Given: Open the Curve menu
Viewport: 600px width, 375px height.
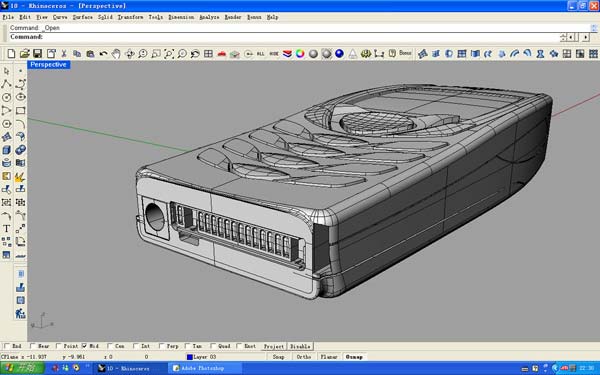Looking at the screenshot, I should [x=60, y=17].
